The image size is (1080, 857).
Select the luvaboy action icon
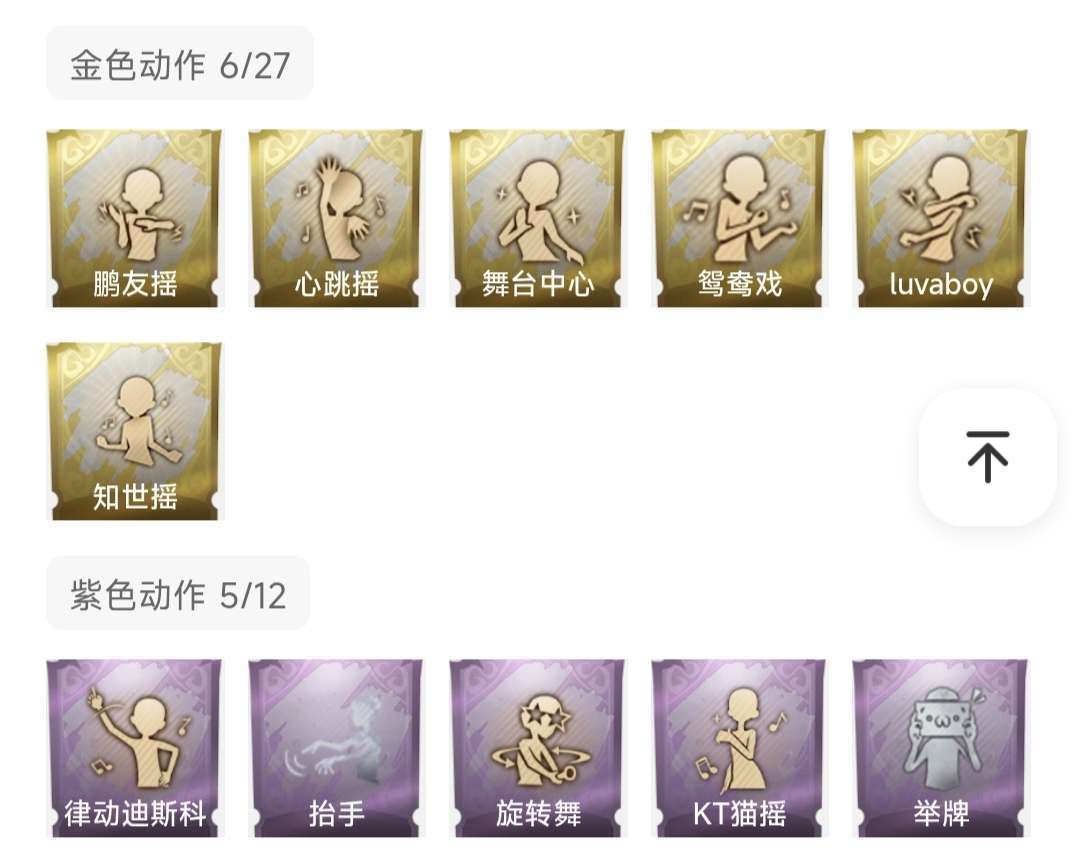(940, 218)
